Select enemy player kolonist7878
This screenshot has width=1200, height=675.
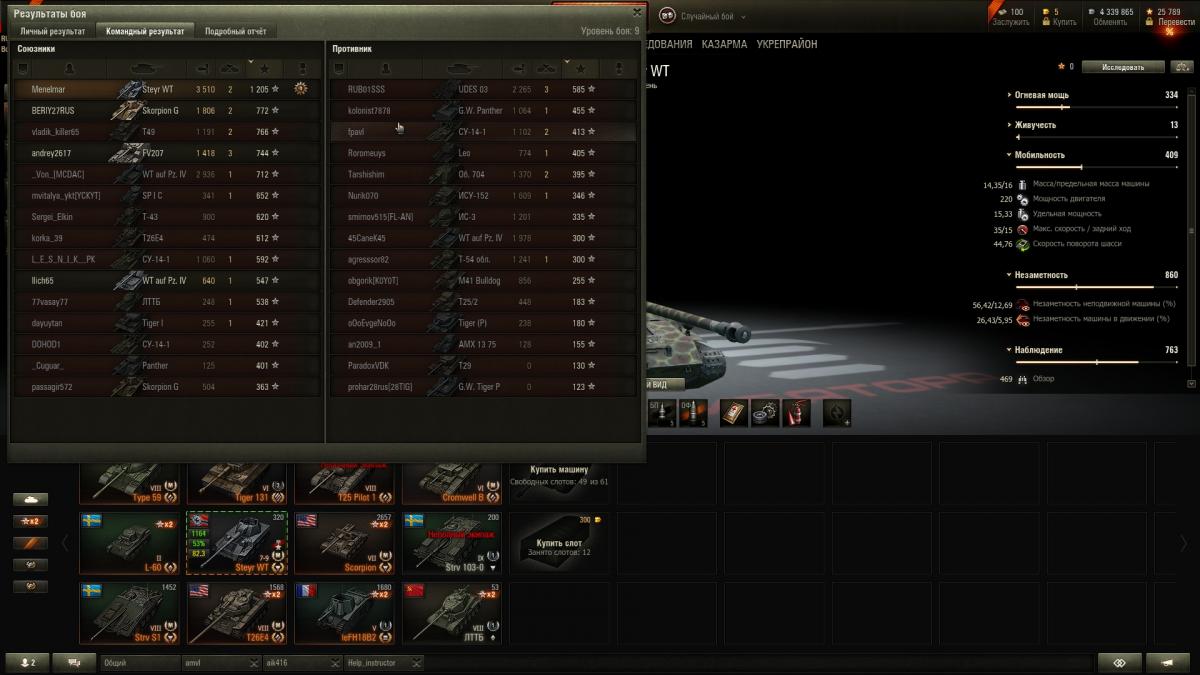tap(483, 110)
